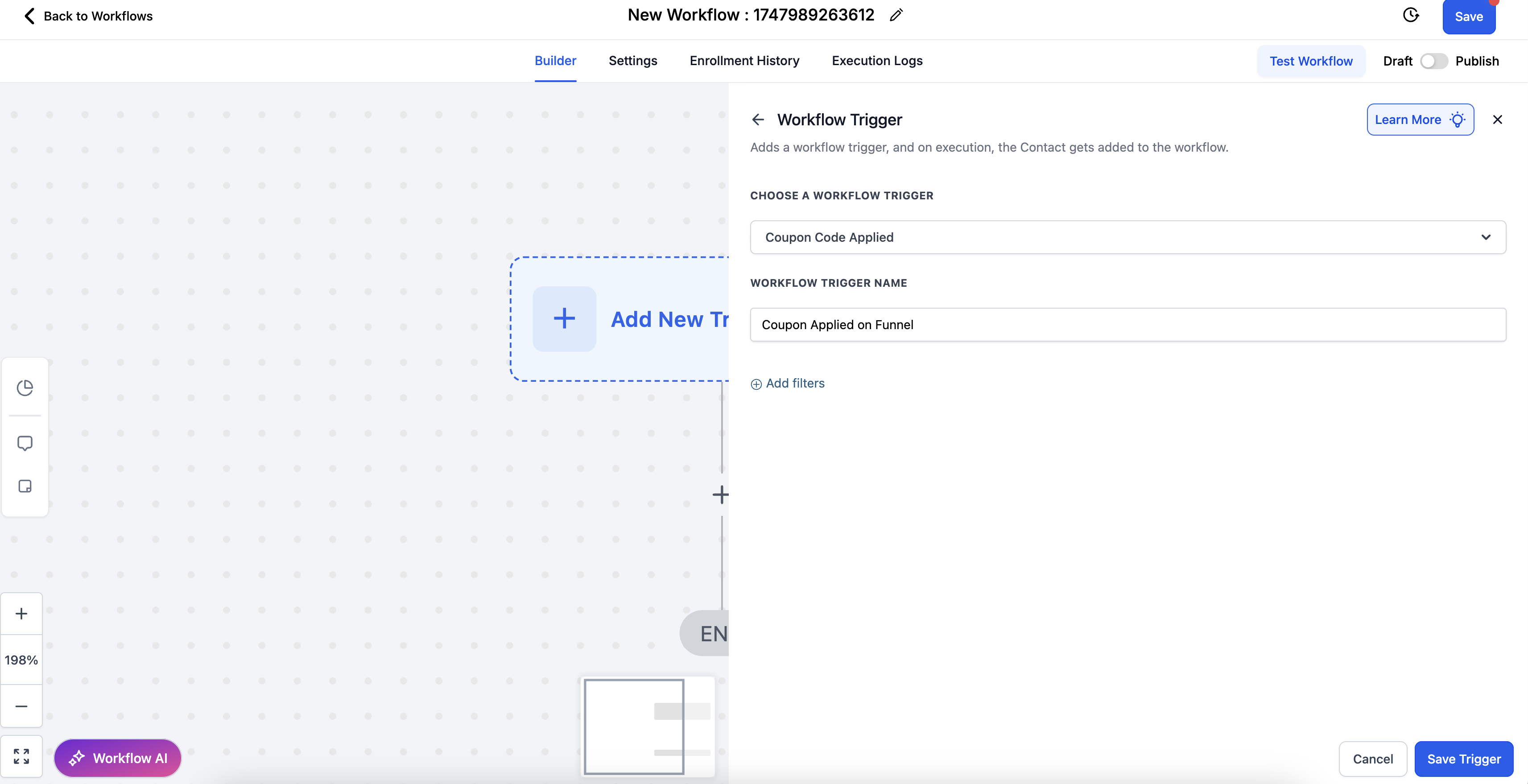Open Workflow AI assistant
1528x784 pixels.
click(x=117, y=758)
